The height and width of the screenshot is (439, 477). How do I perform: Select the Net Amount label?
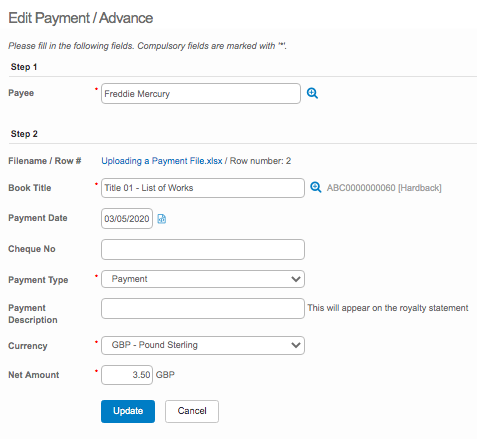tap(34, 375)
